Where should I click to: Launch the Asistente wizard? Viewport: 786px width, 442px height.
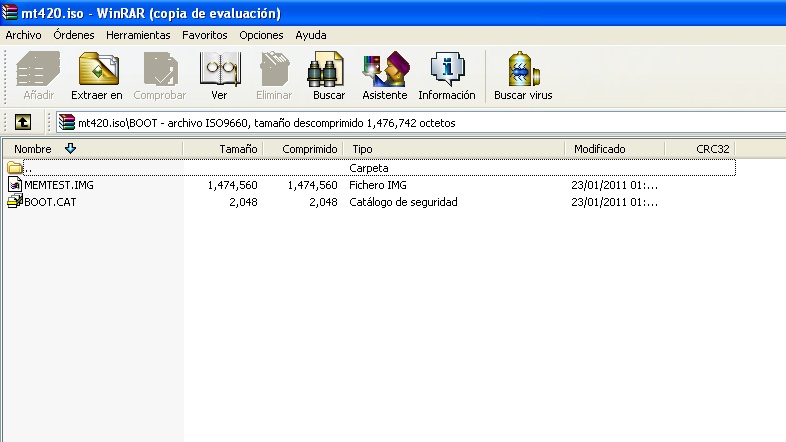[x=385, y=75]
